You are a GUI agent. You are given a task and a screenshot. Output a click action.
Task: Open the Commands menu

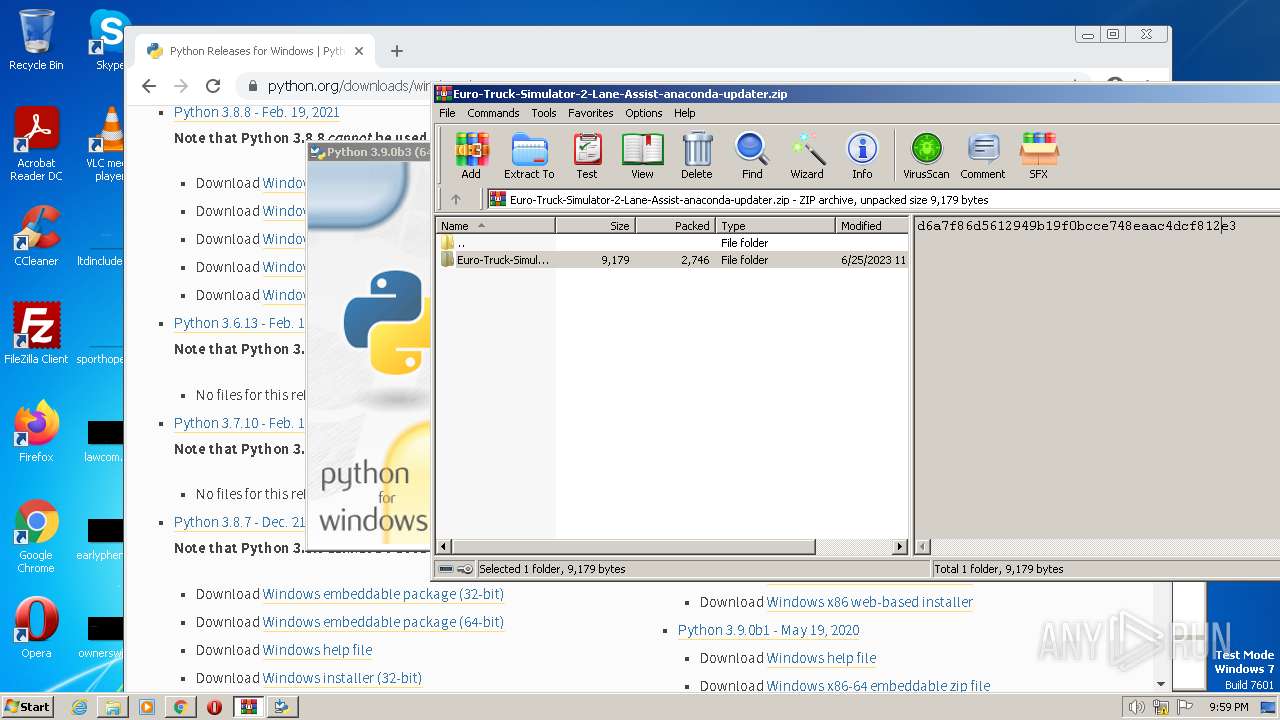point(493,113)
